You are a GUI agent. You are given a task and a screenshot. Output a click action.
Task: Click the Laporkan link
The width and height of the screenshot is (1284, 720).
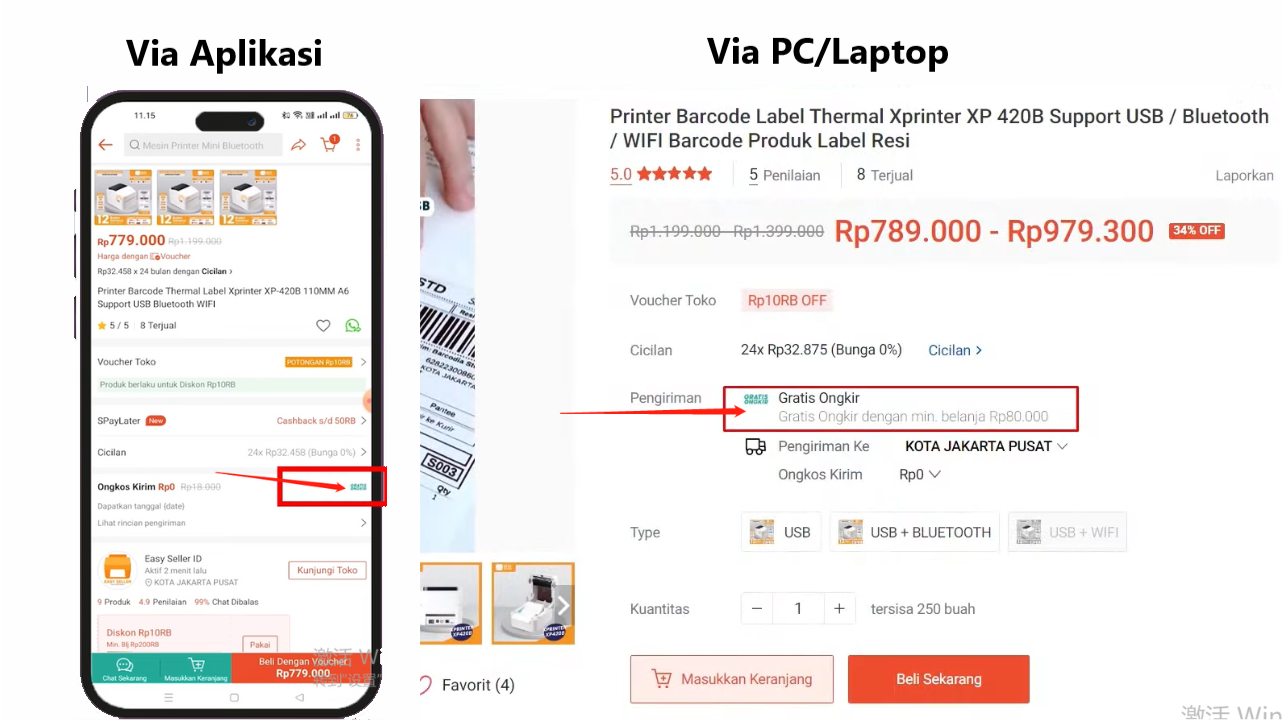coord(1244,175)
